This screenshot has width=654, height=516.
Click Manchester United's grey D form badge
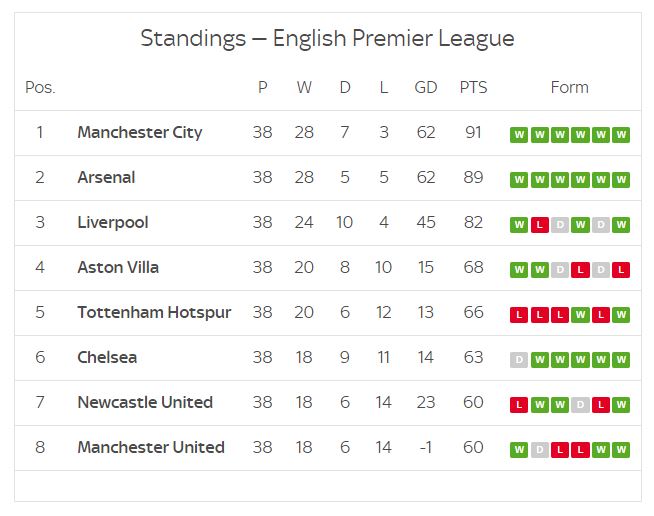tap(539, 450)
